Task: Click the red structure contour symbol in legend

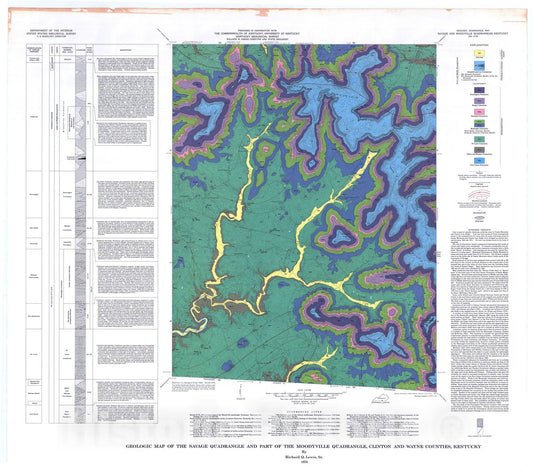Action: (x=479, y=194)
